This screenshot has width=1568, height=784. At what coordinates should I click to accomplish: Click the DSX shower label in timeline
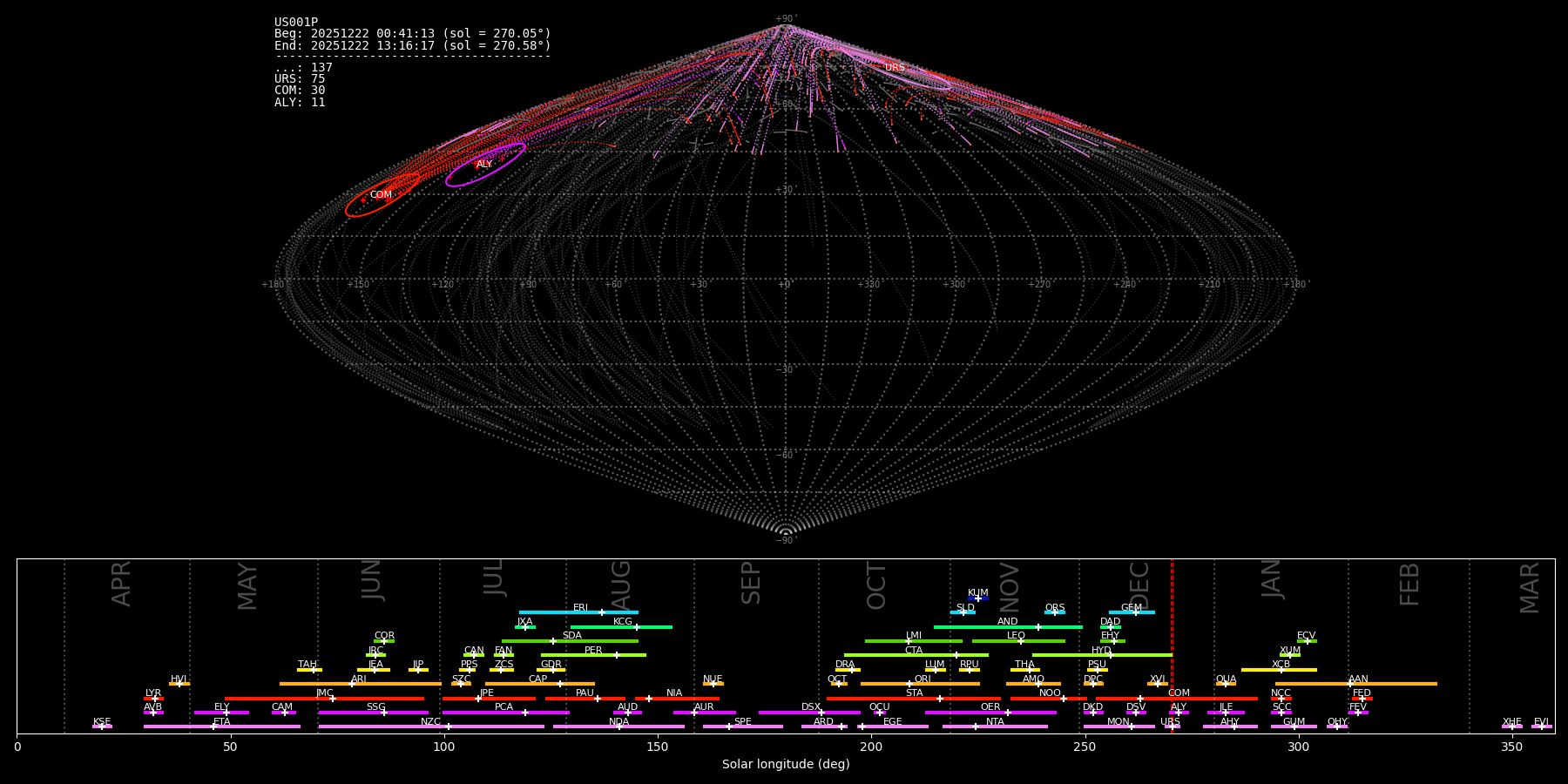pos(811,707)
